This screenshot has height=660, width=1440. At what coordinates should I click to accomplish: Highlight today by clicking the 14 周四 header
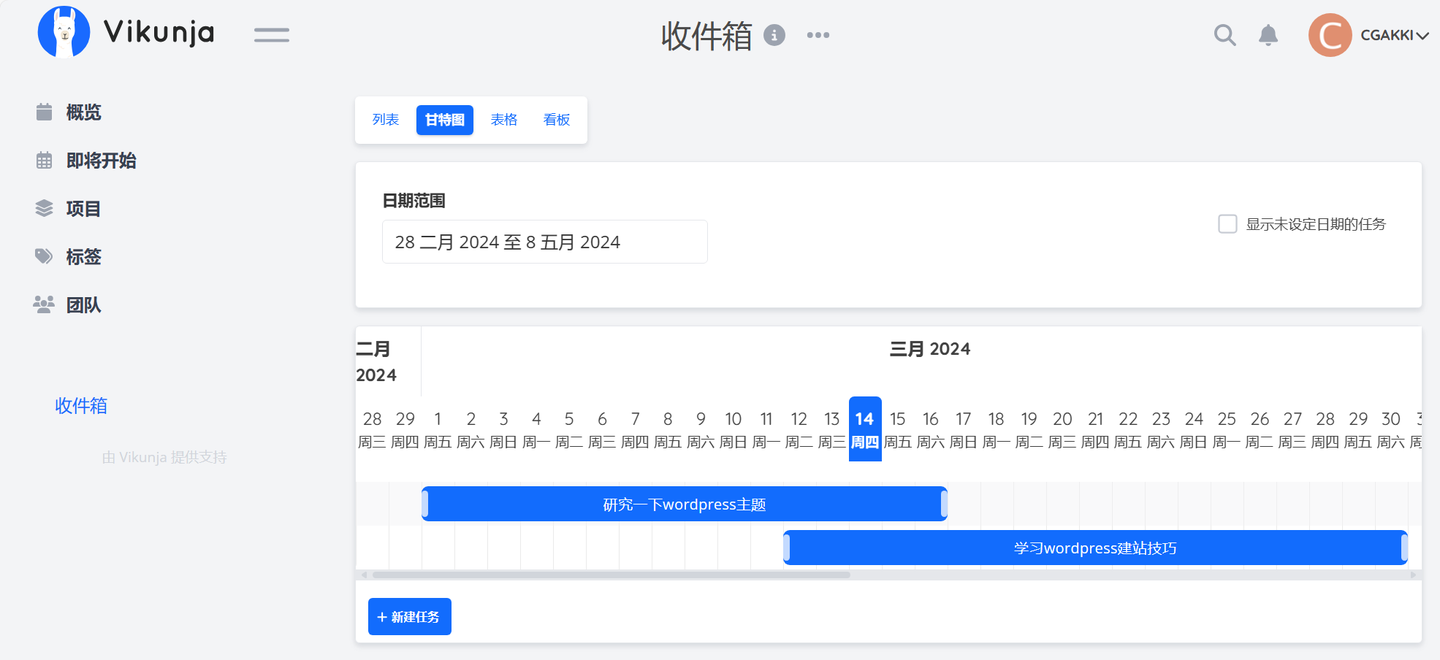click(864, 430)
